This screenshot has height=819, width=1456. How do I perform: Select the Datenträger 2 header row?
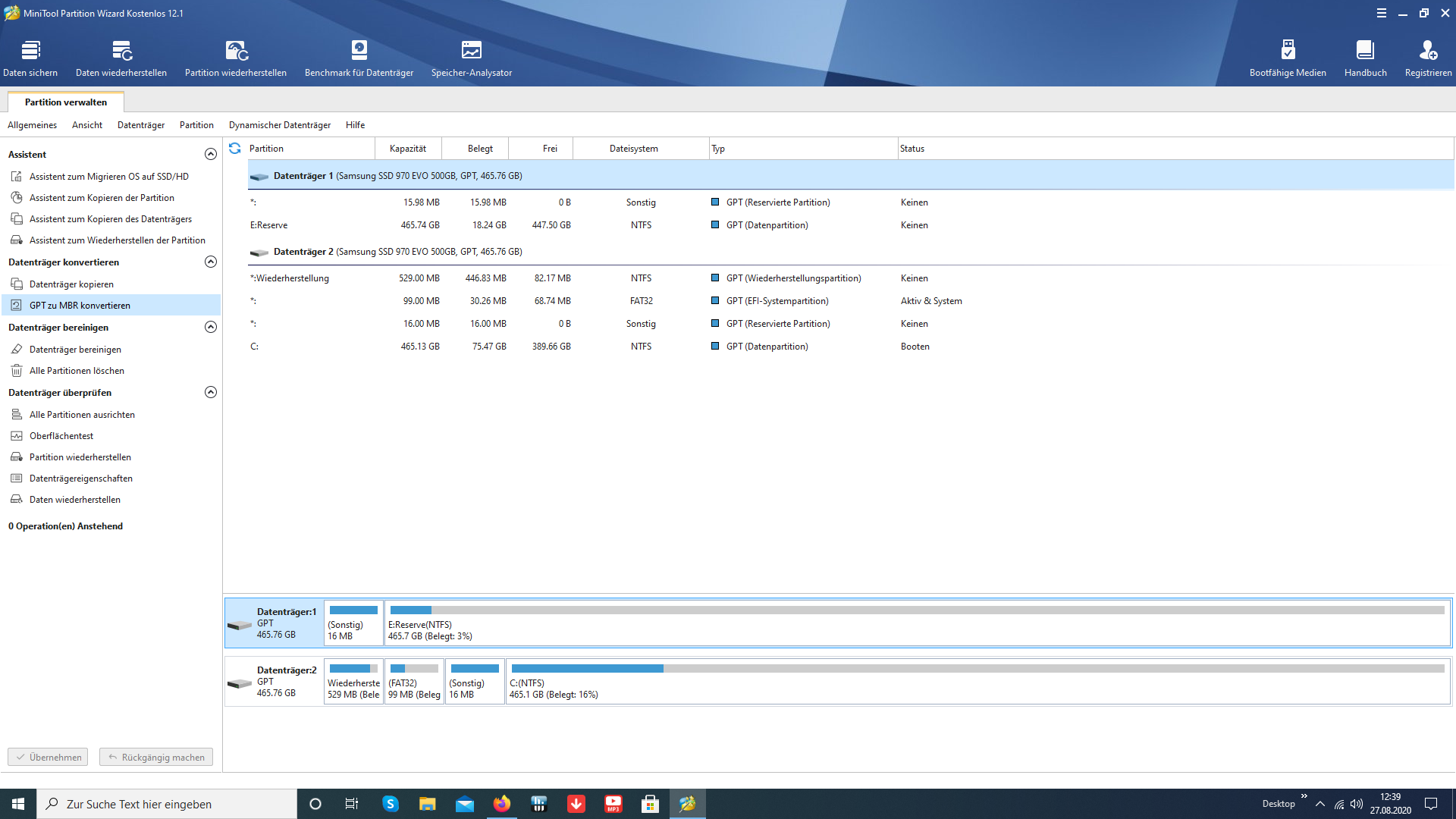[x=851, y=252]
